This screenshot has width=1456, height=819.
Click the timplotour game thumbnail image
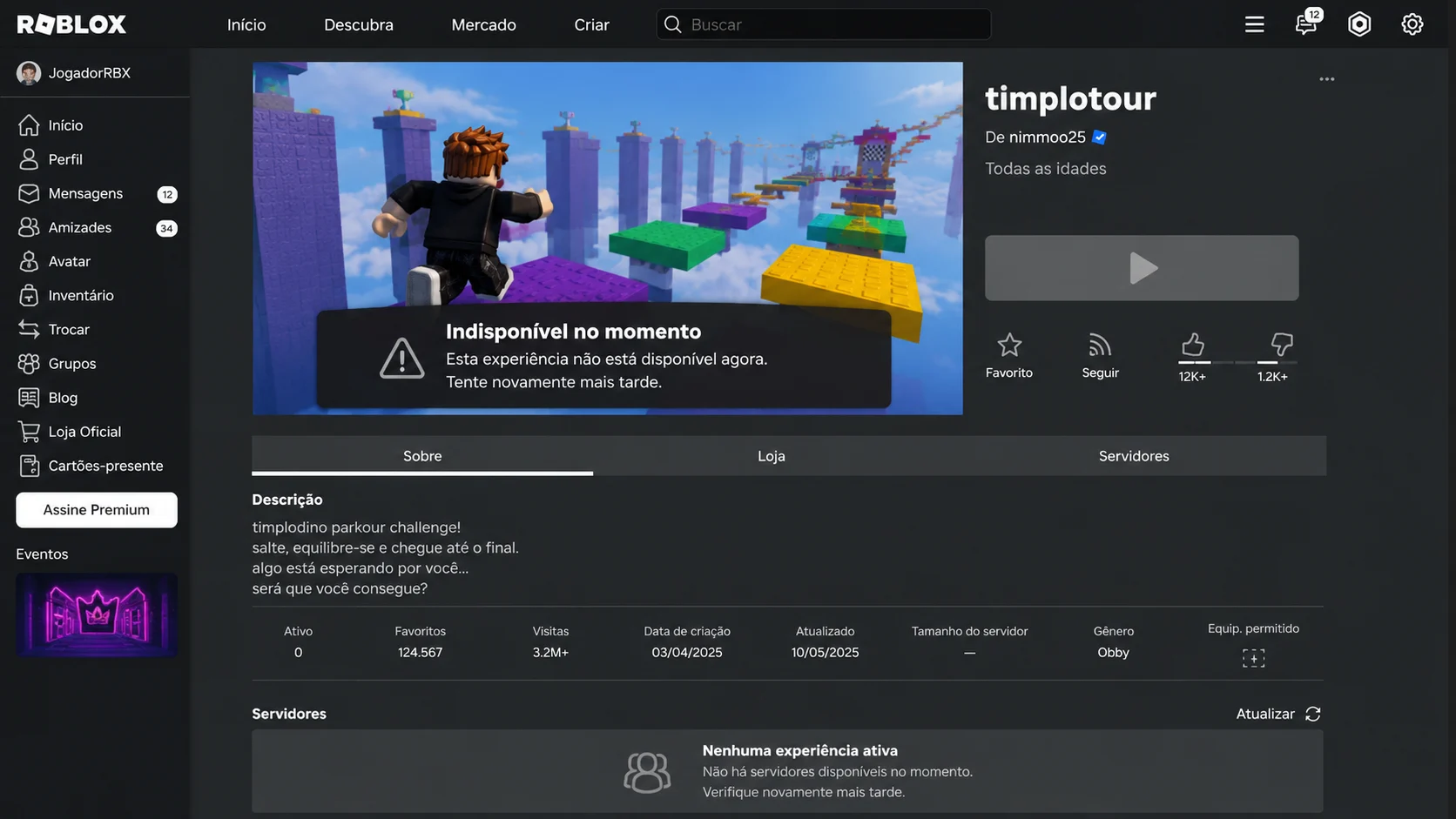[608, 238]
